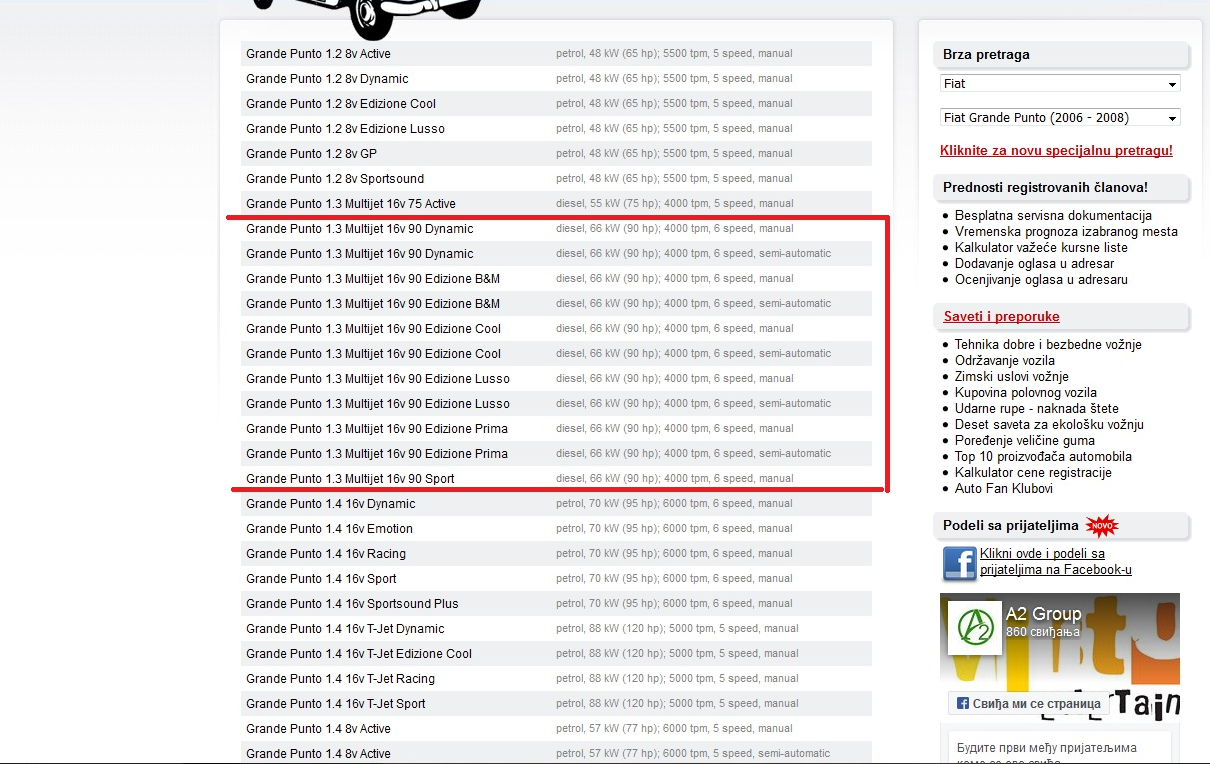Like page via 'Свиђа ми се страница'
1210x764 pixels.
pyautogui.click(x=1030, y=703)
